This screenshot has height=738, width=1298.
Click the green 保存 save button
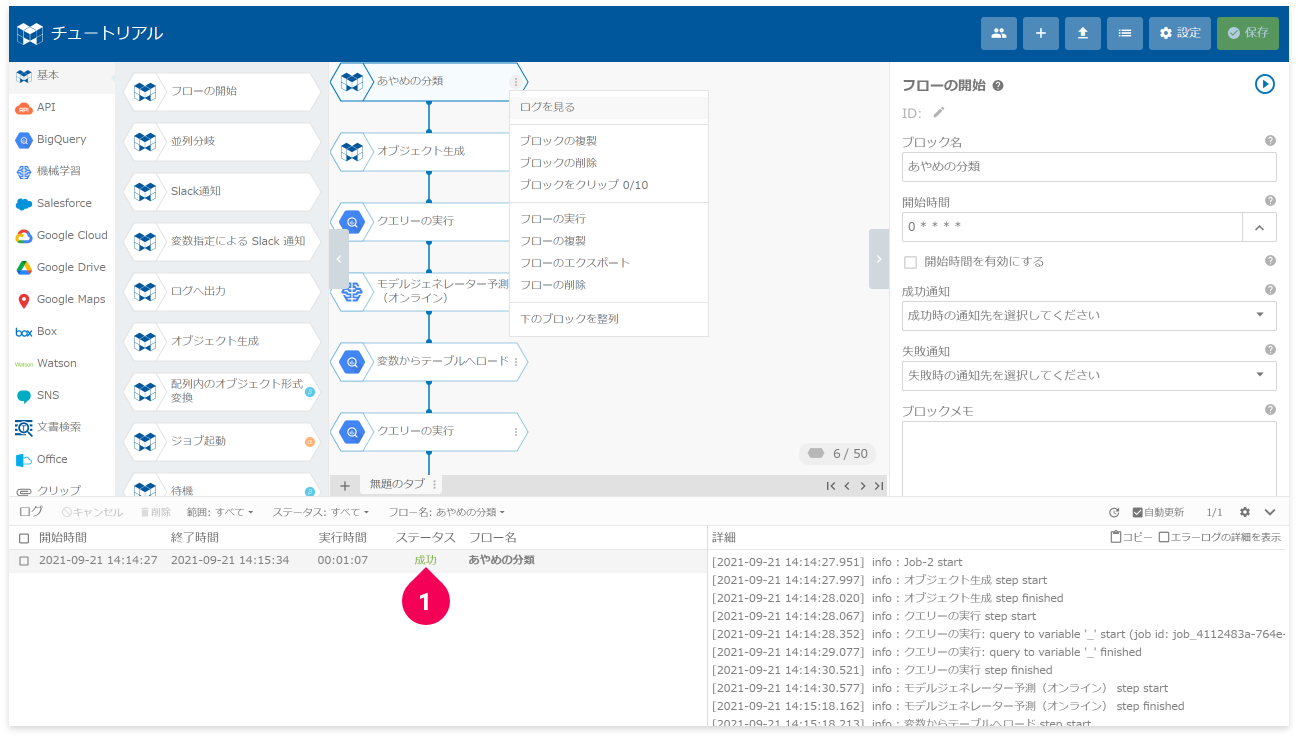click(1247, 33)
